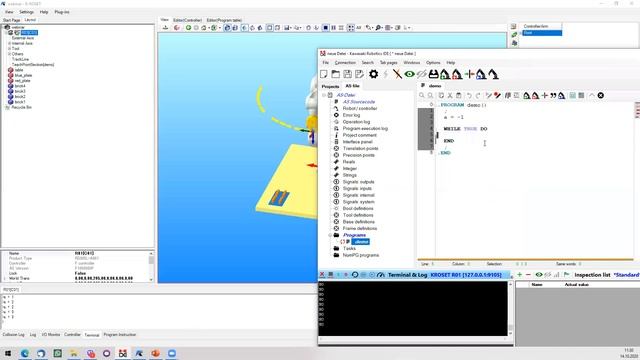Viewport: 640px width, 360px height.
Task: Click Save disk icon in Kawasaki IDE toolbar
Action: pos(347,74)
